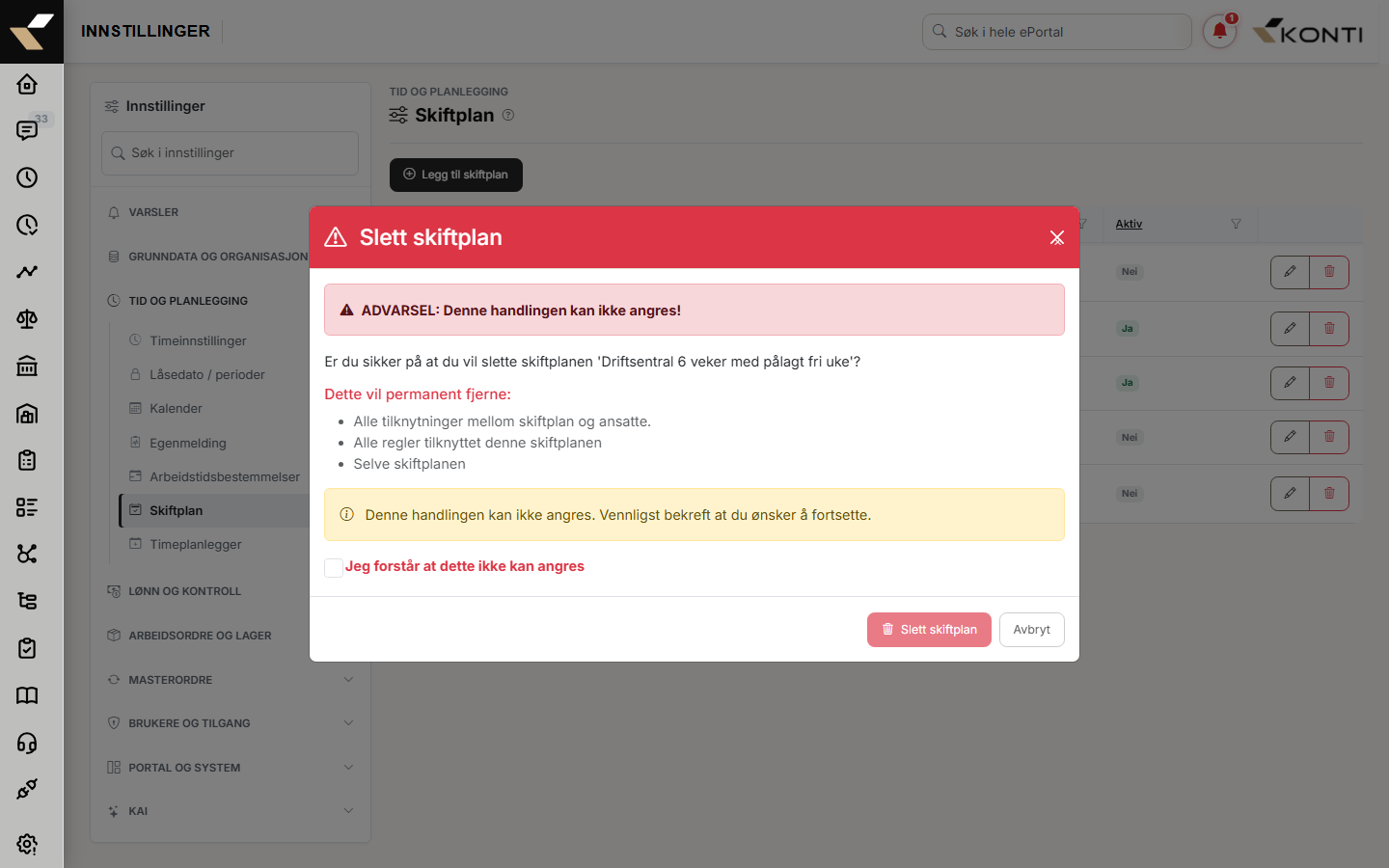
Task: Expand the PORTAL OG SYSTEM section
Action: click(231, 768)
